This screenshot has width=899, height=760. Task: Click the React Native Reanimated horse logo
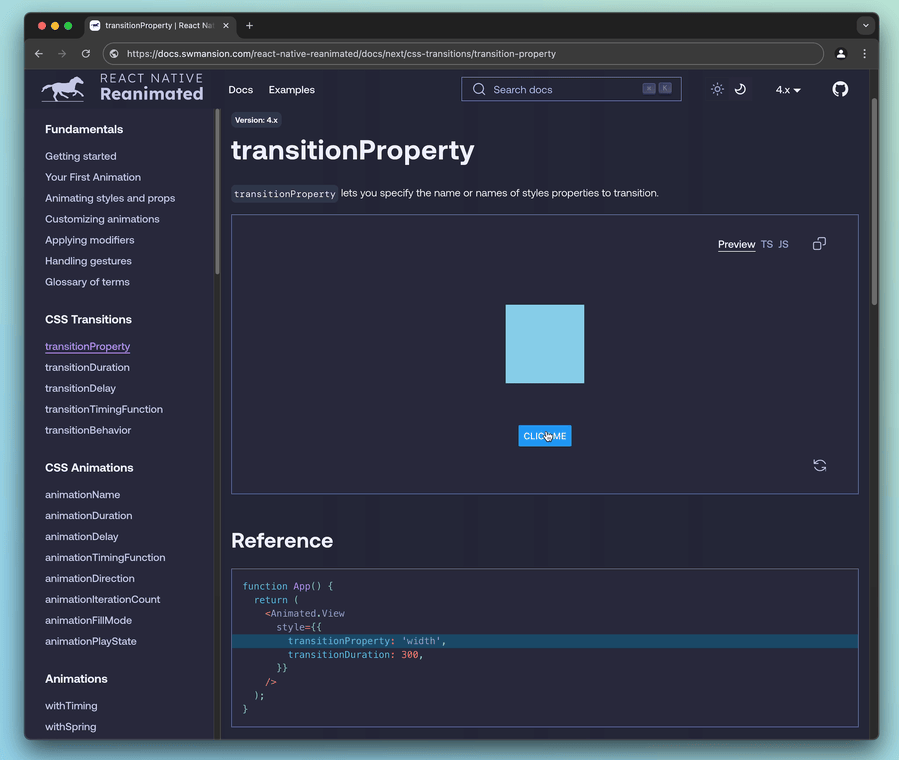[x=63, y=90]
